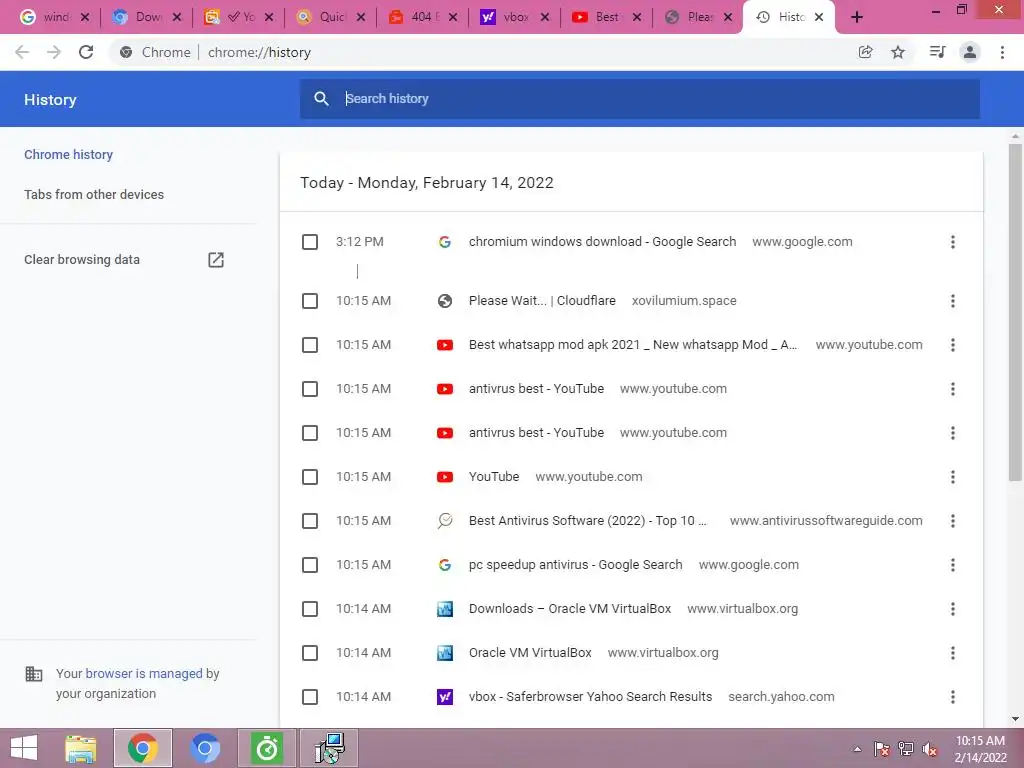This screenshot has height=768, width=1024.
Task: Click the Action Center flag tray icon
Action: (x=881, y=749)
